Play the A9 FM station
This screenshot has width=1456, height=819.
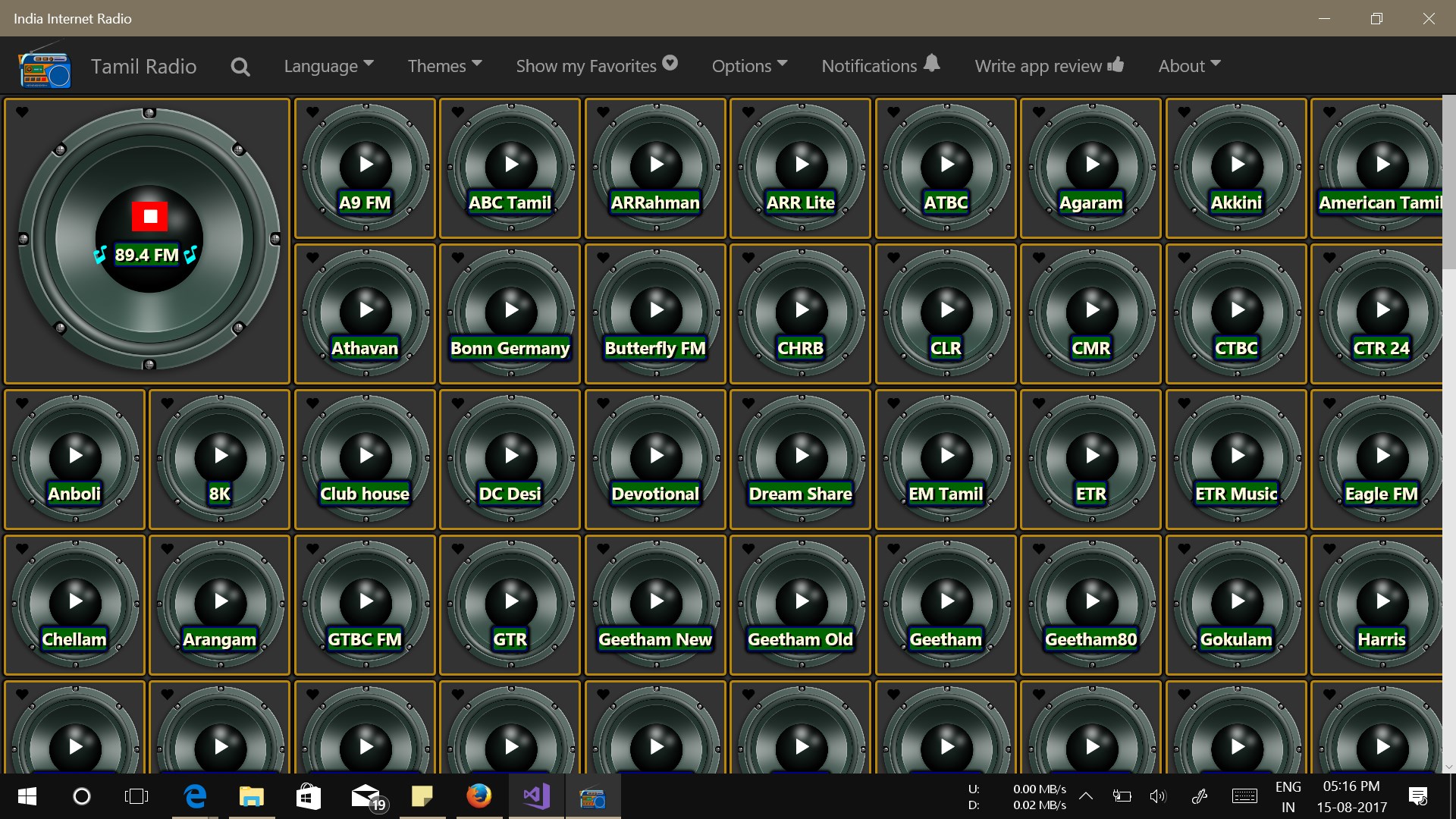click(x=366, y=165)
